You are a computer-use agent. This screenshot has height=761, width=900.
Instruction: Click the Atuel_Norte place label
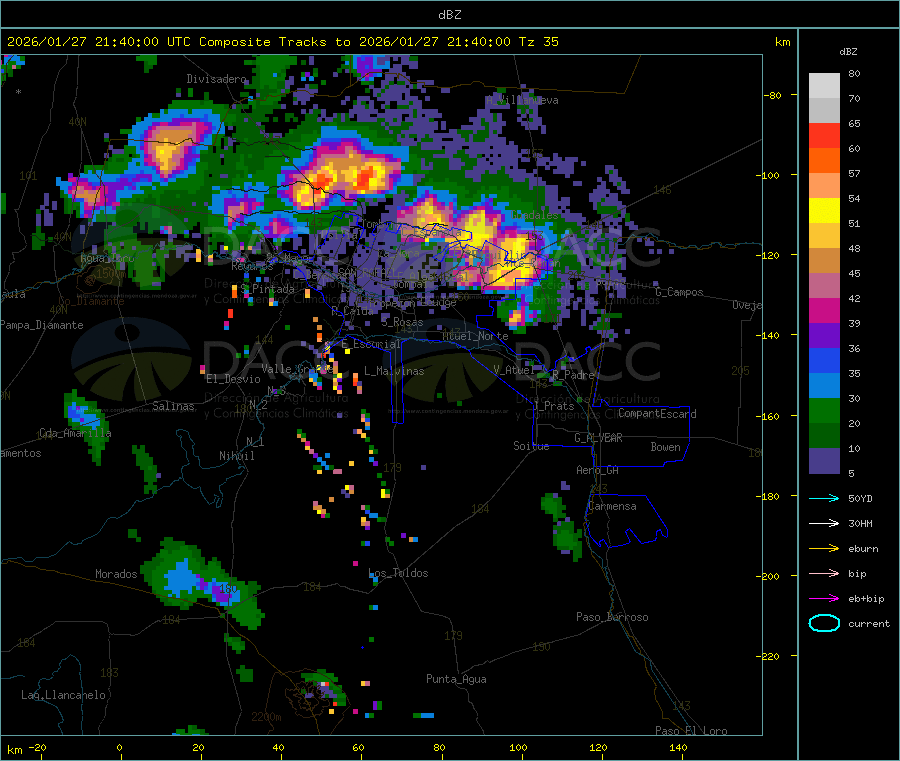475,336
